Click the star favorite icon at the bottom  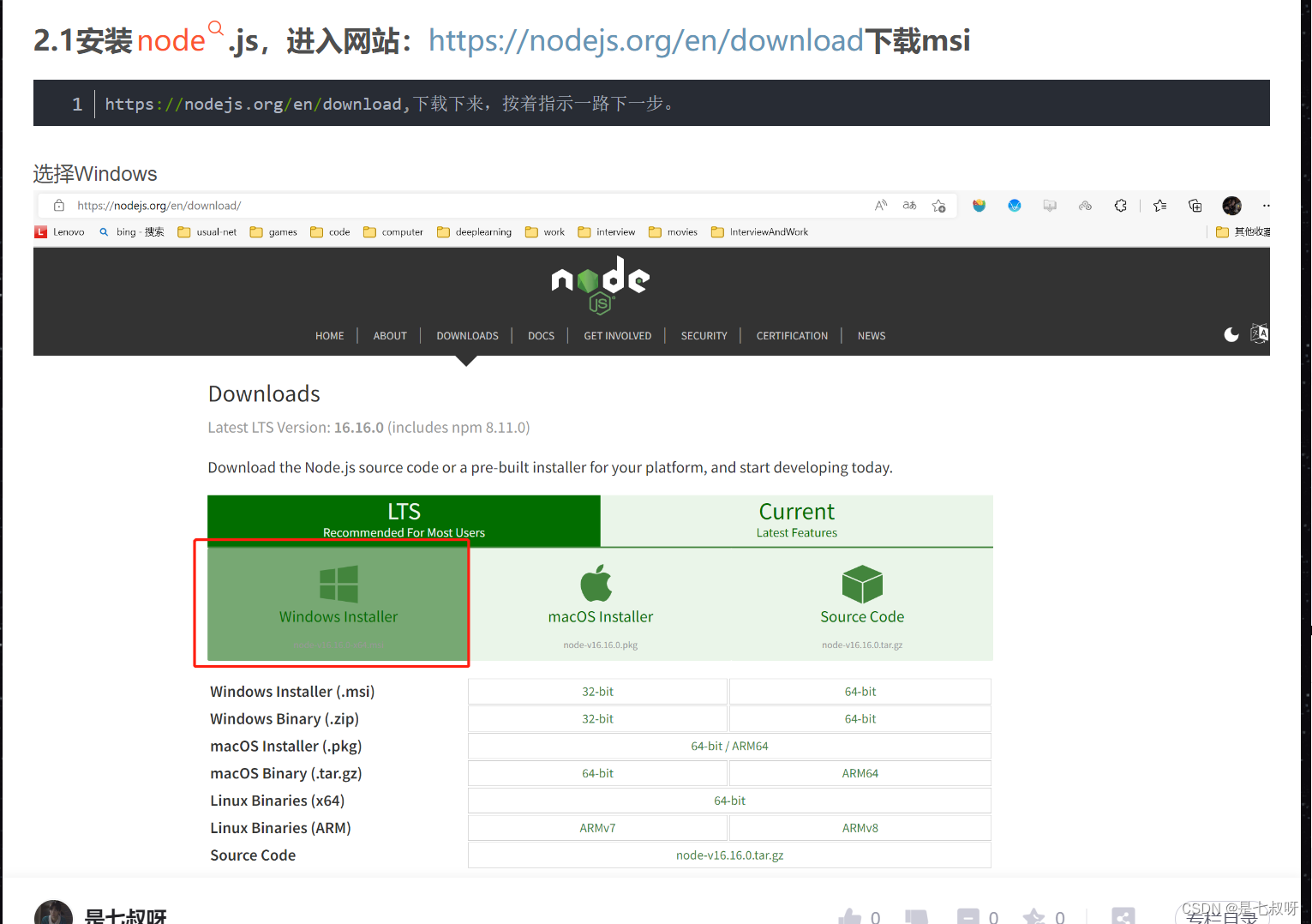1034,916
